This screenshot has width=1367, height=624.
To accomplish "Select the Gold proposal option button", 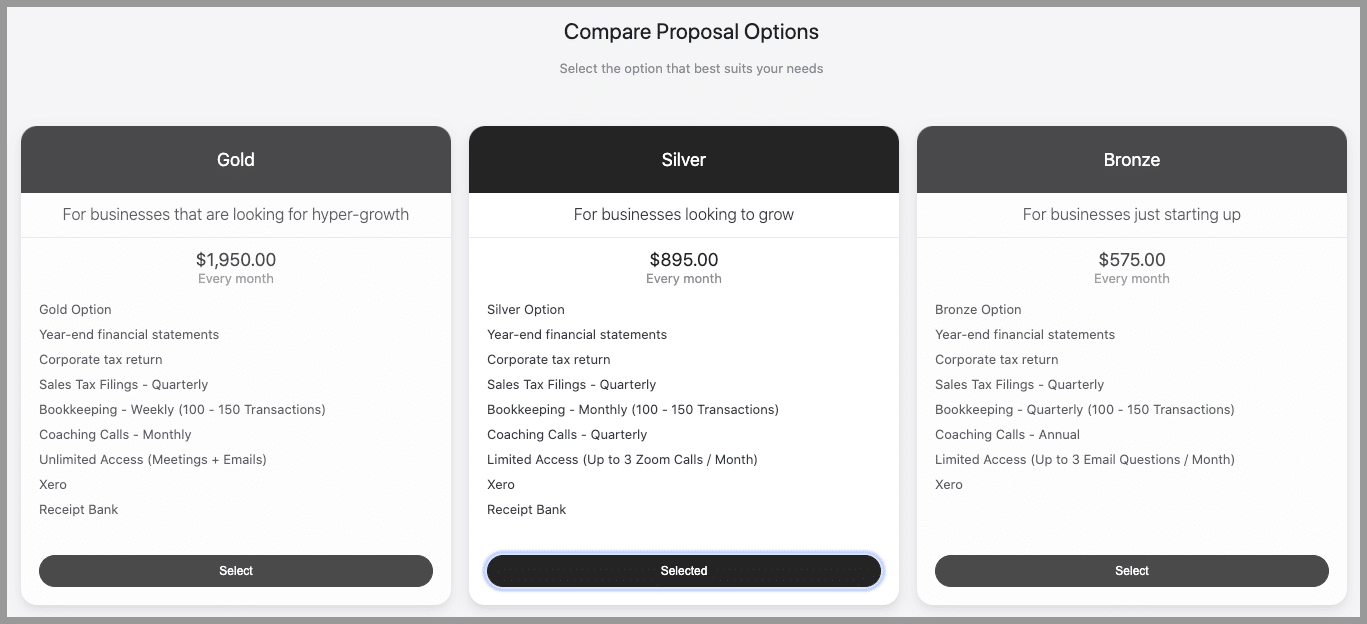I will click(236, 571).
